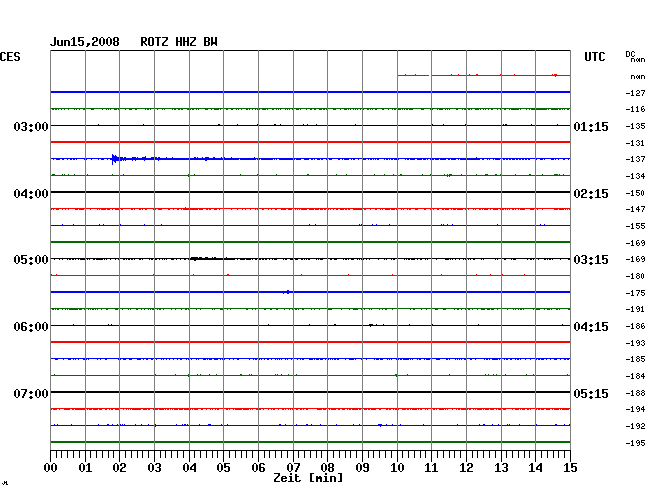Image resolution: width=650 pixels, height=494 pixels.
Task: Click the Zeit [min] axis title
Action: (308, 478)
